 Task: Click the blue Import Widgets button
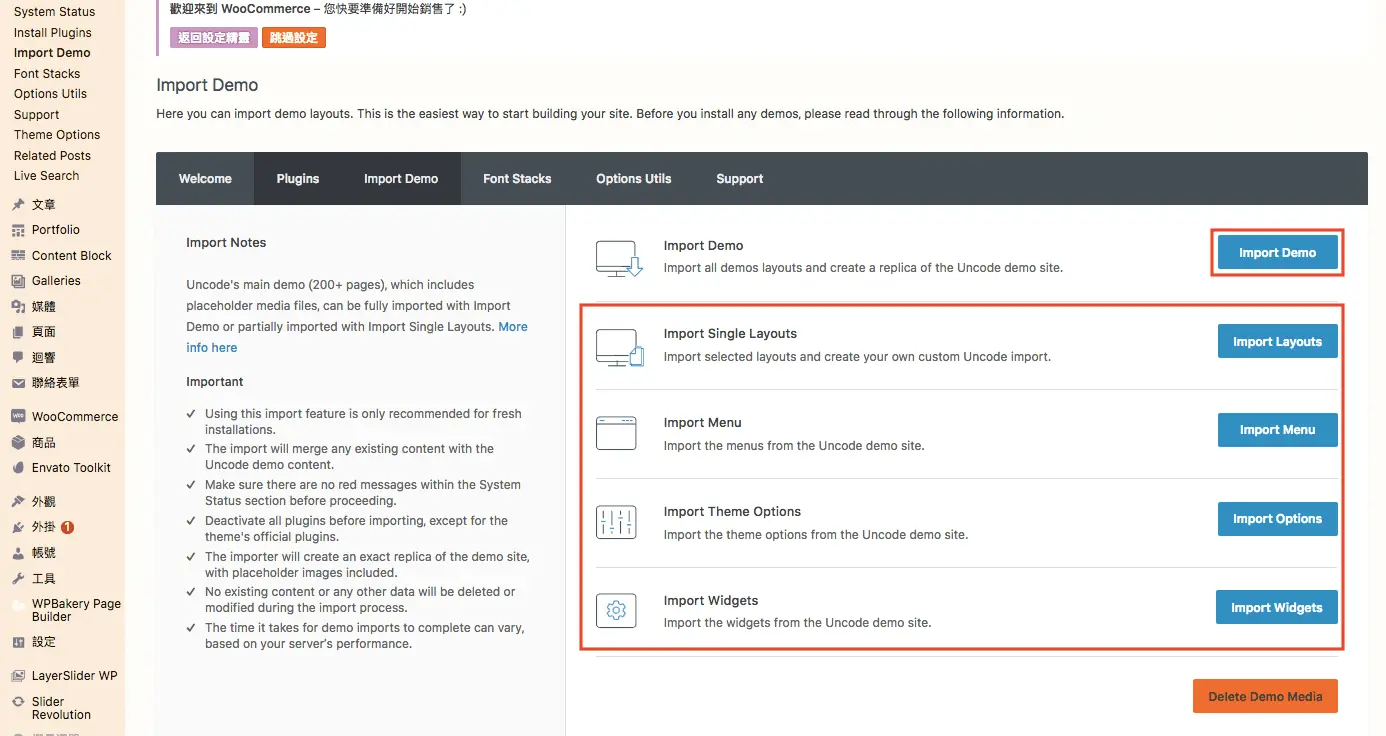point(1276,608)
